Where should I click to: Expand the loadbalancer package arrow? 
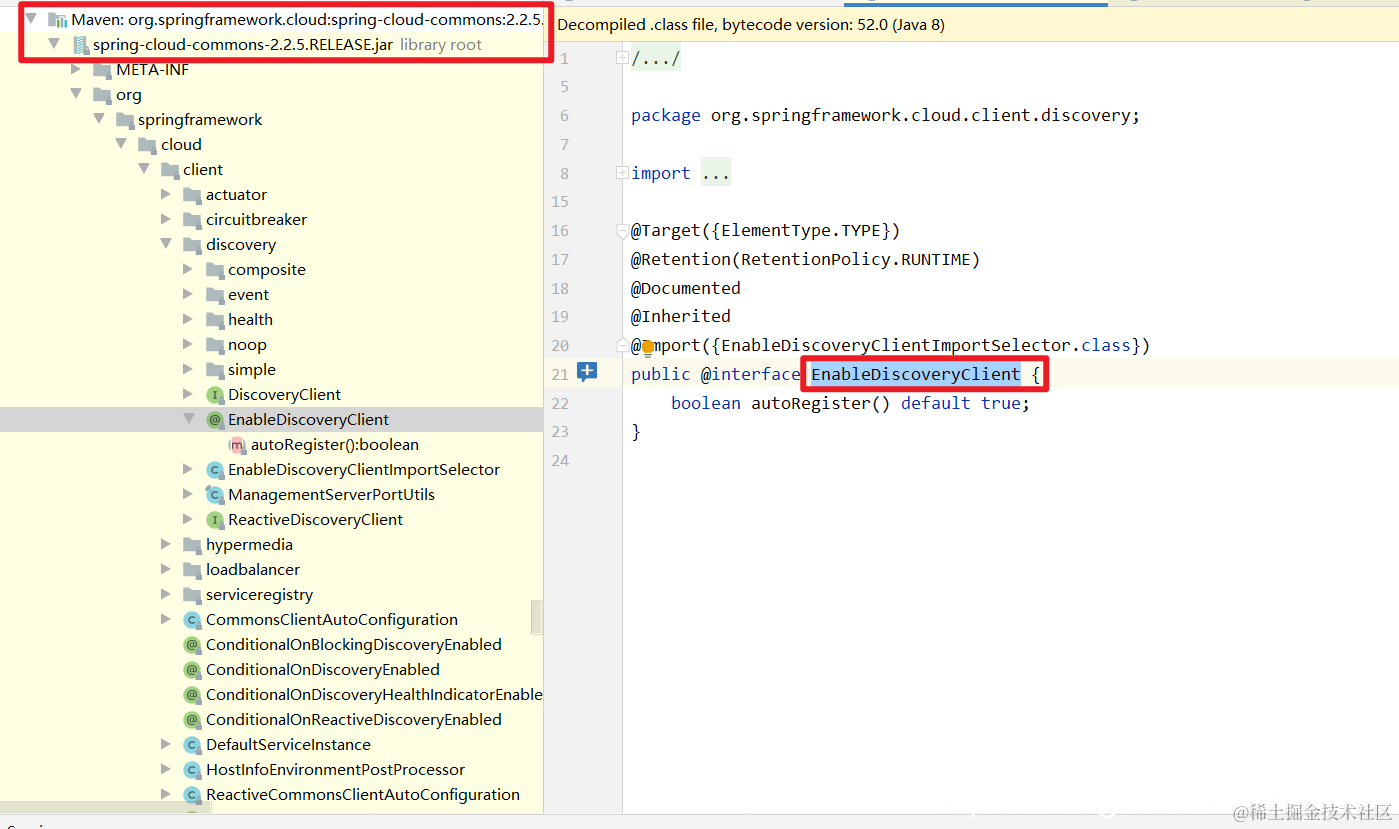[166, 570]
